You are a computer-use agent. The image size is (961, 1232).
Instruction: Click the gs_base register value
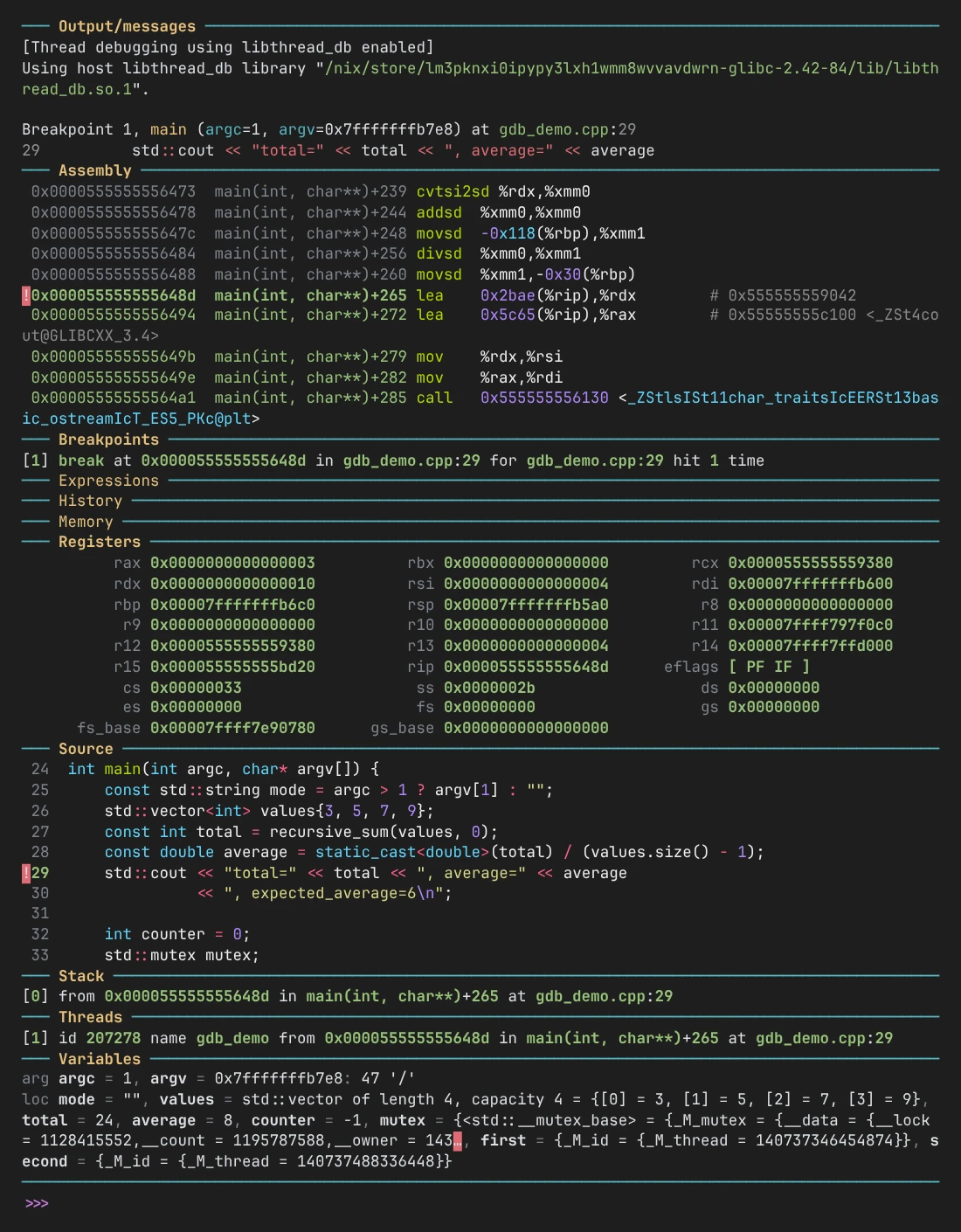(526, 728)
